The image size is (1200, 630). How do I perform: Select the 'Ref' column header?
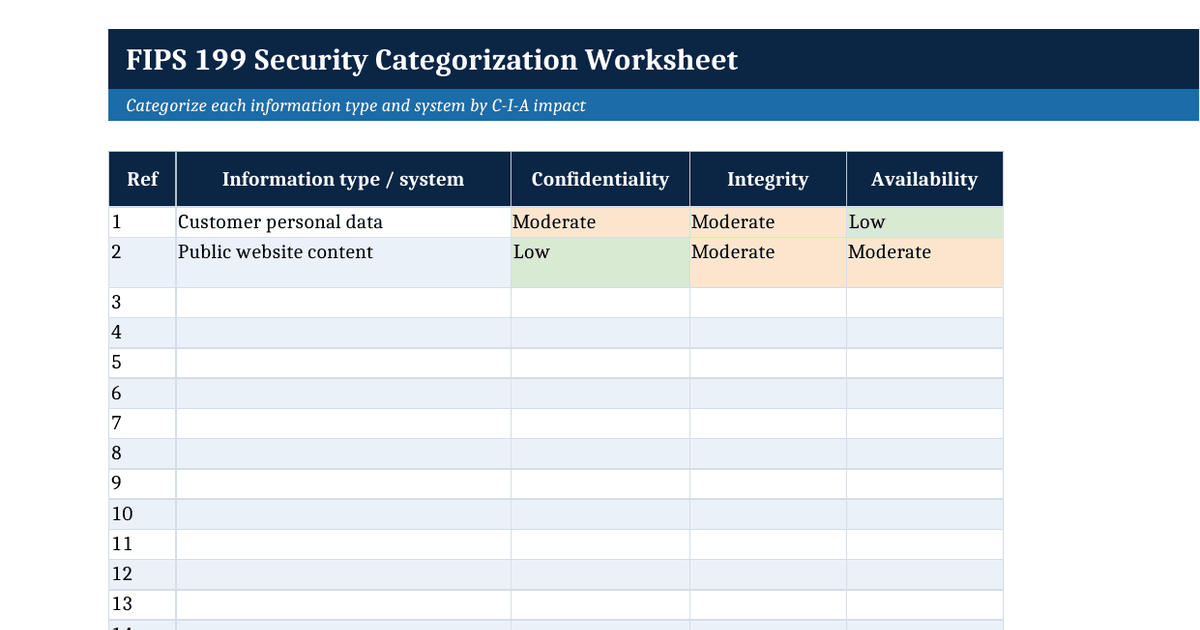pyautogui.click(x=142, y=179)
